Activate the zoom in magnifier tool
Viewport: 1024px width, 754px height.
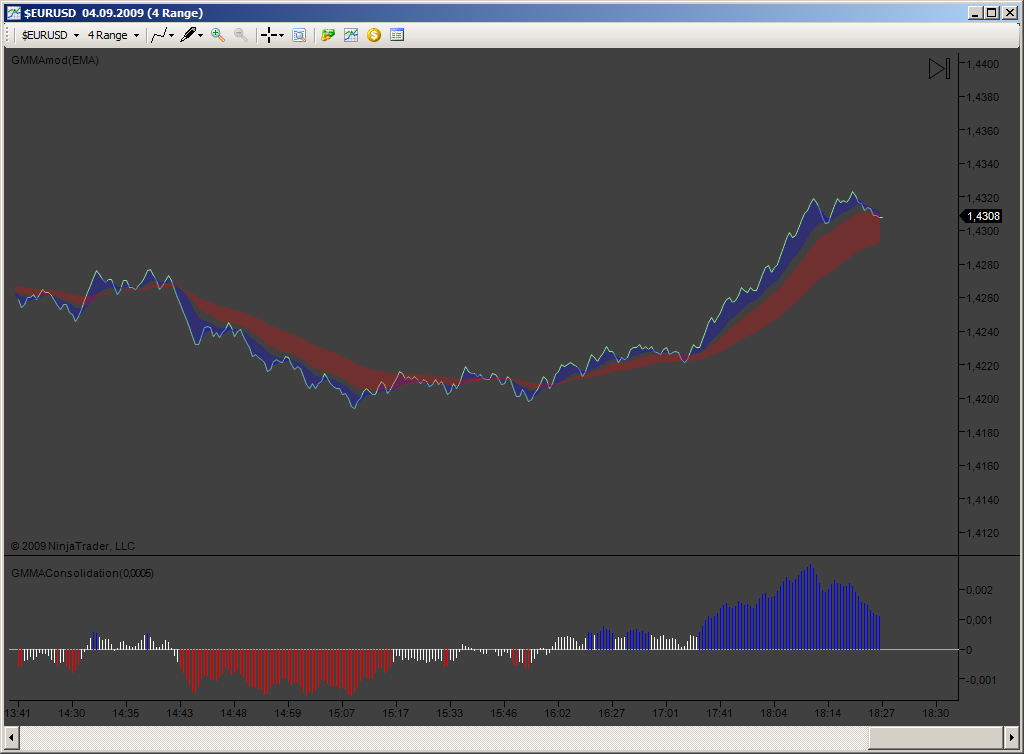(x=217, y=35)
